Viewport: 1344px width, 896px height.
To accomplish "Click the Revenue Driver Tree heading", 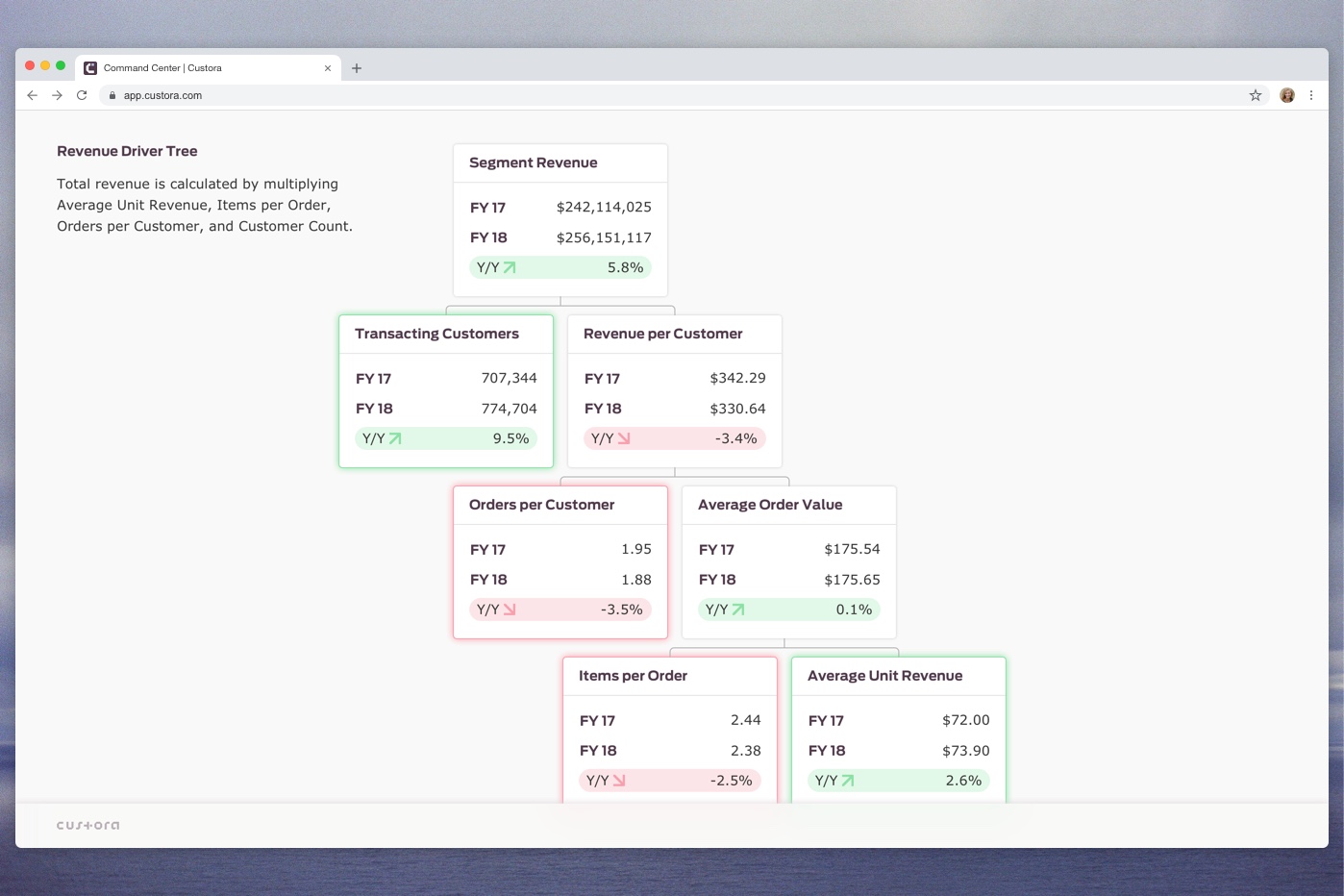I will tap(127, 151).
